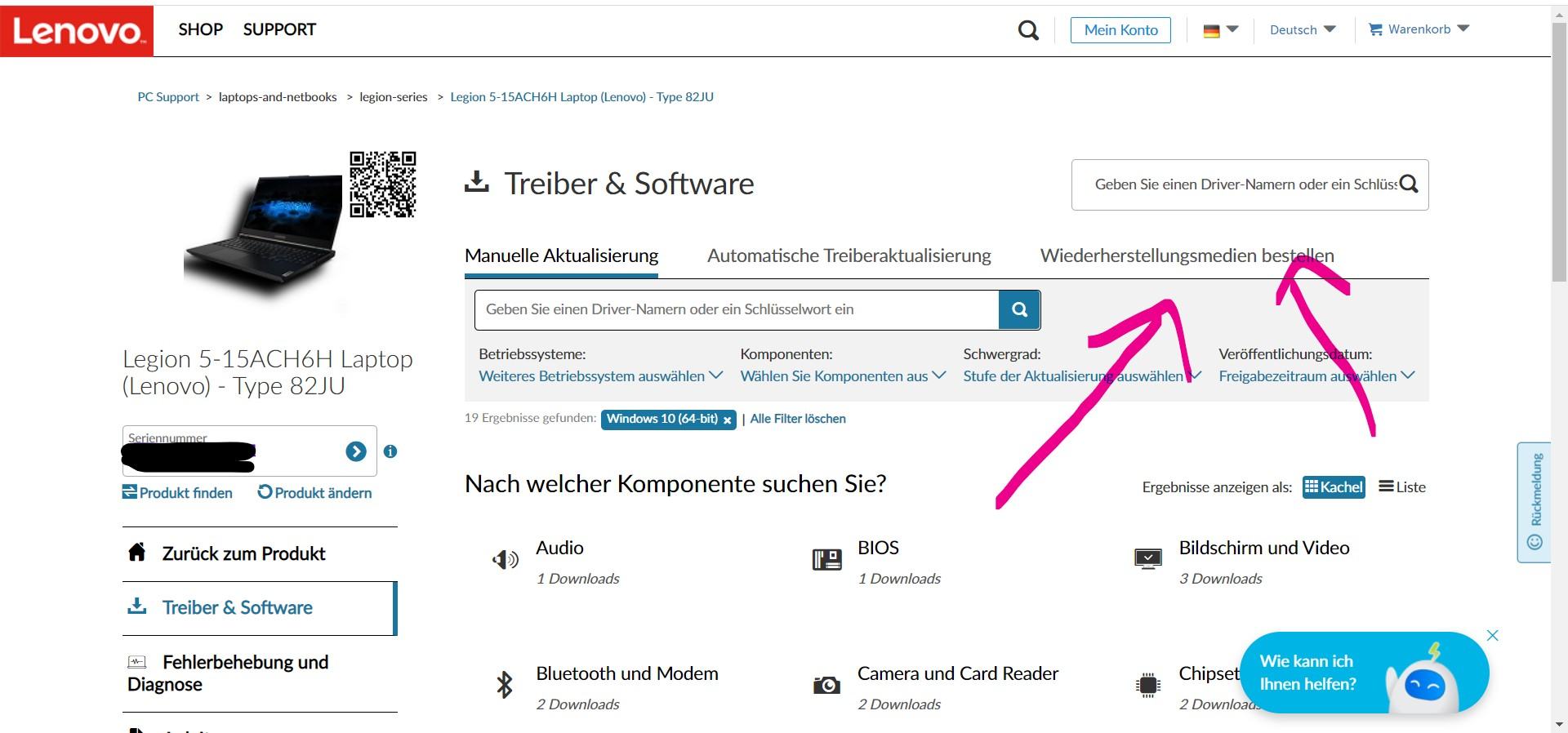This screenshot has height=733, width=1568.
Task: Click Produkt finden link
Action: tap(177, 493)
